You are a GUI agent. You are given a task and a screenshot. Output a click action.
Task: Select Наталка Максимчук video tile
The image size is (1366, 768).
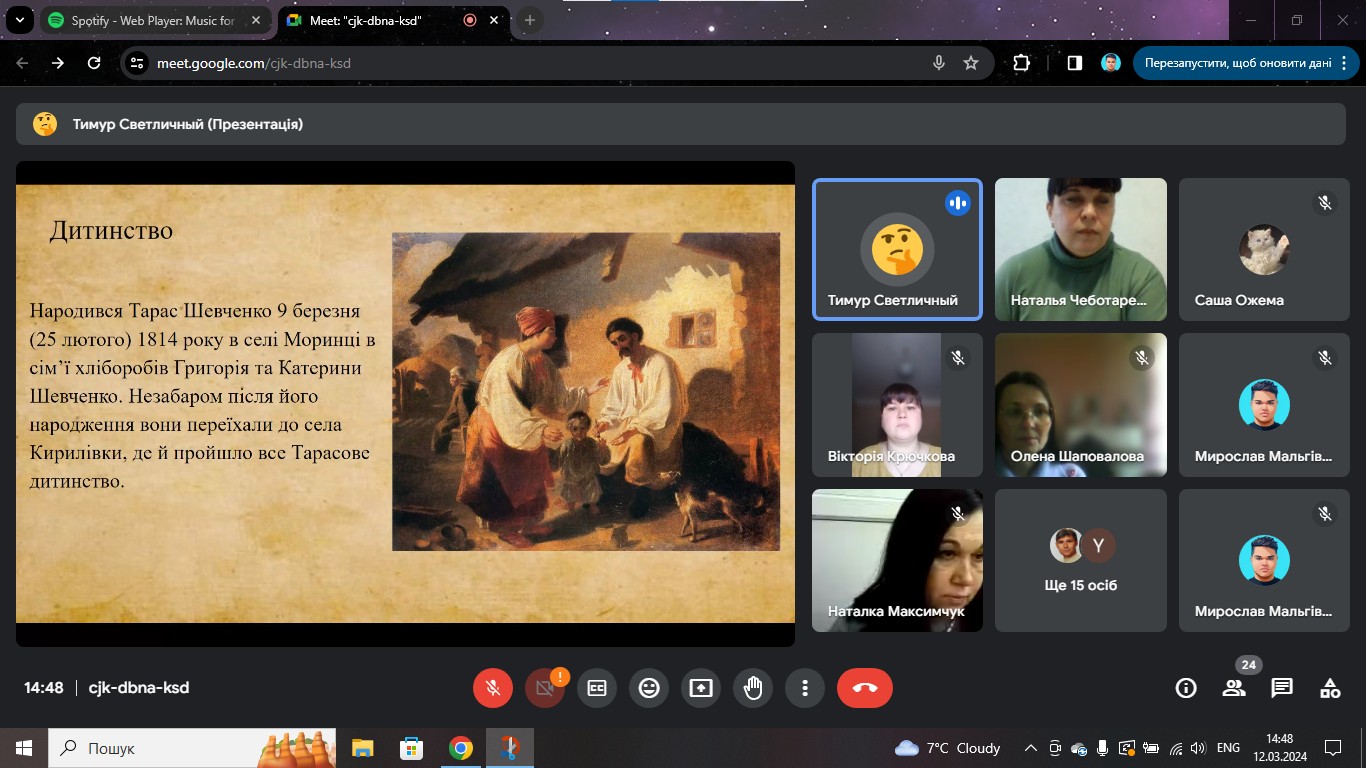[x=897, y=560]
